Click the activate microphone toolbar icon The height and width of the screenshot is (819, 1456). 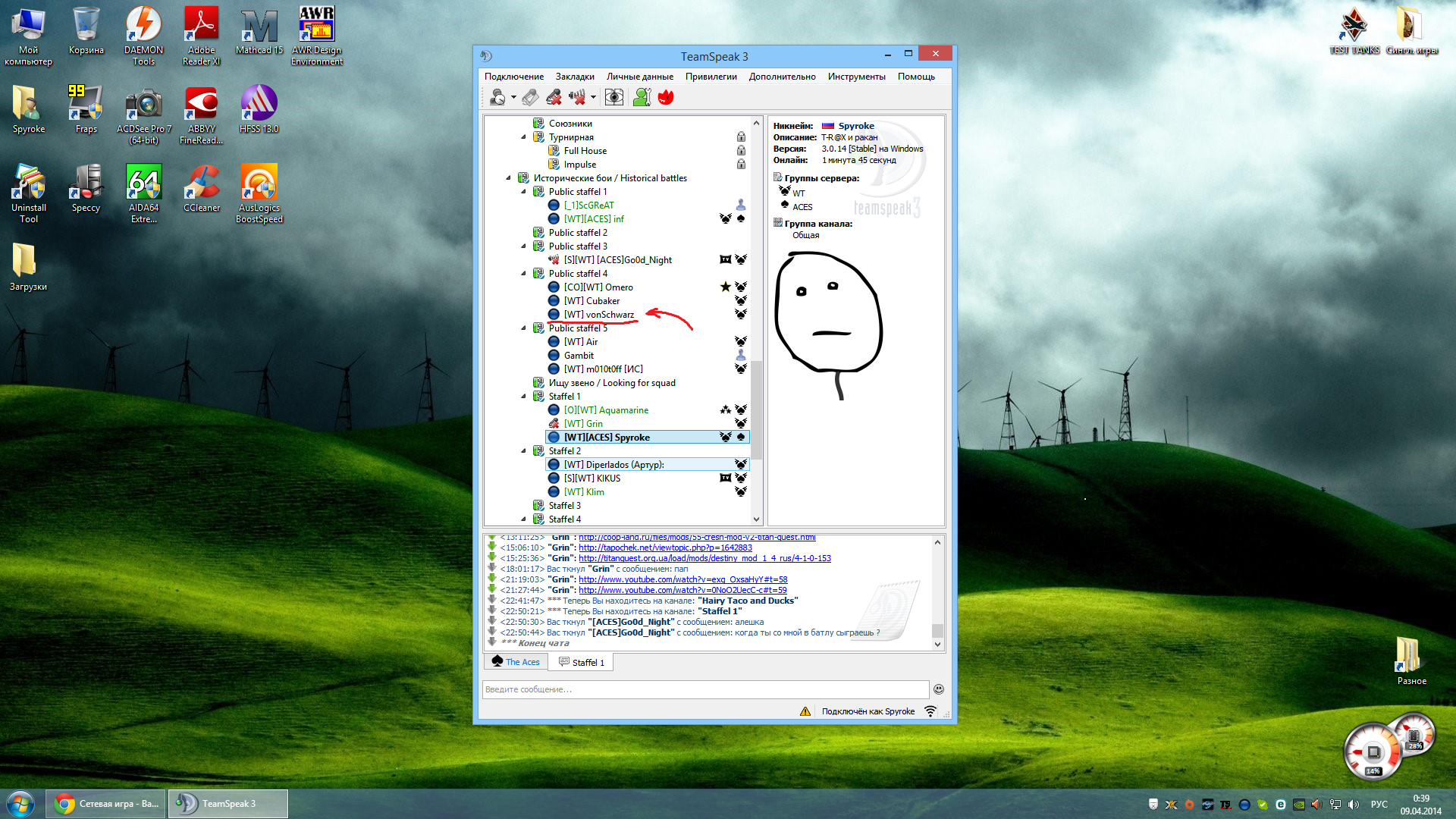click(x=531, y=97)
